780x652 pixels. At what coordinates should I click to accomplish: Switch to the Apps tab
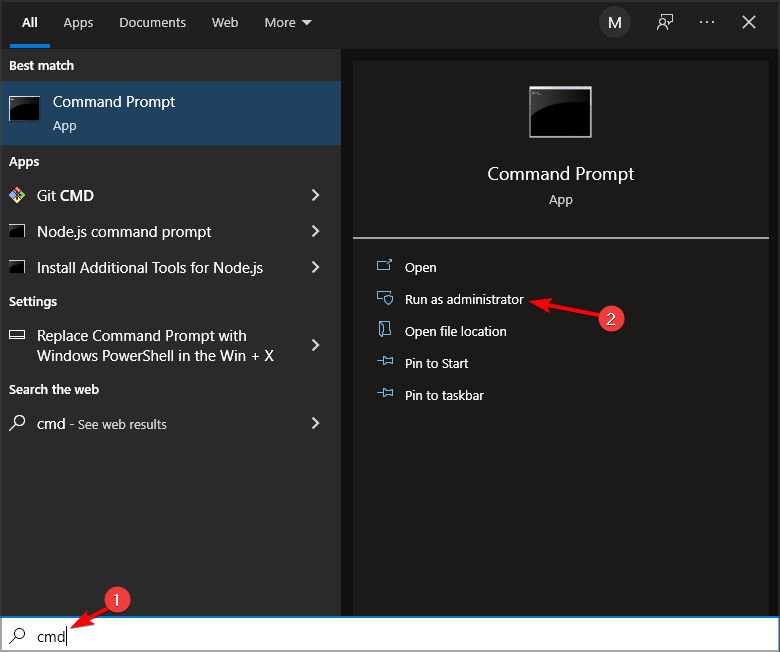(x=78, y=22)
